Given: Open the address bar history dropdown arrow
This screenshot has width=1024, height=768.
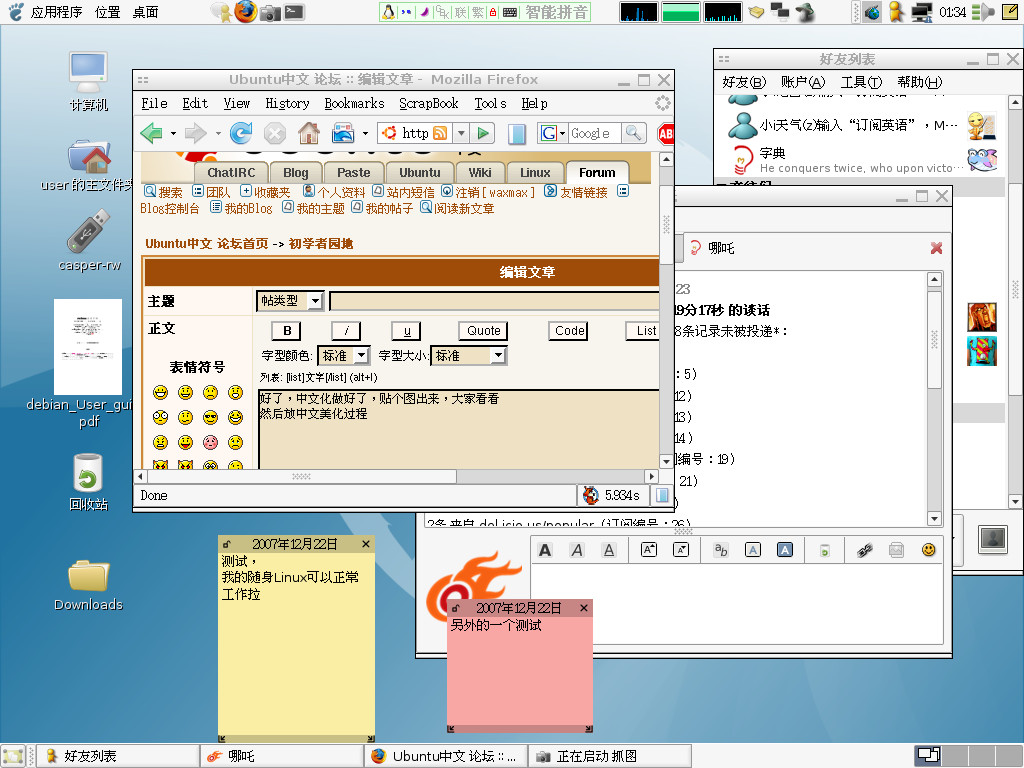Looking at the screenshot, I should tap(461, 133).
